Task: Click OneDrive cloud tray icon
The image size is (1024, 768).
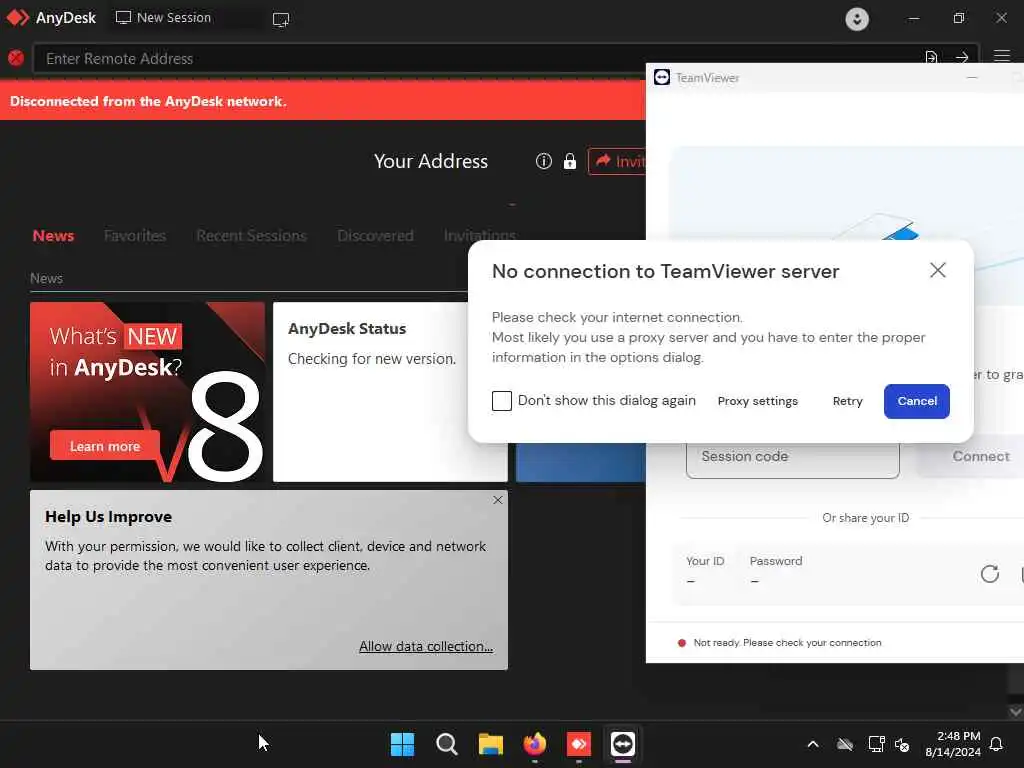Action: click(x=845, y=744)
